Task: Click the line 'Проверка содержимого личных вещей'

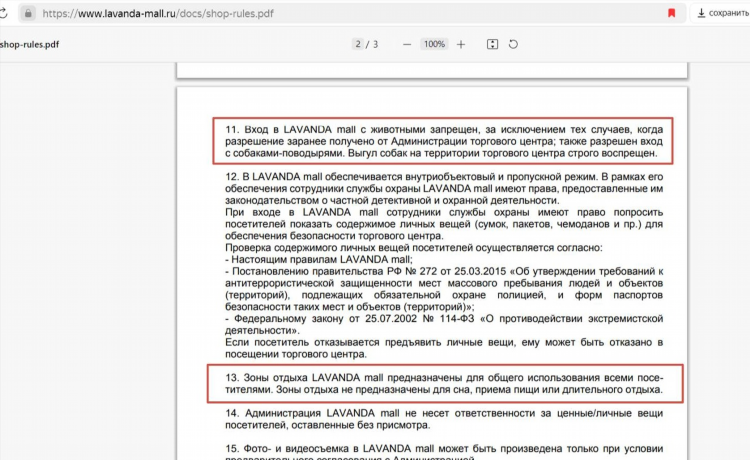Action: pyautogui.click(x=414, y=248)
